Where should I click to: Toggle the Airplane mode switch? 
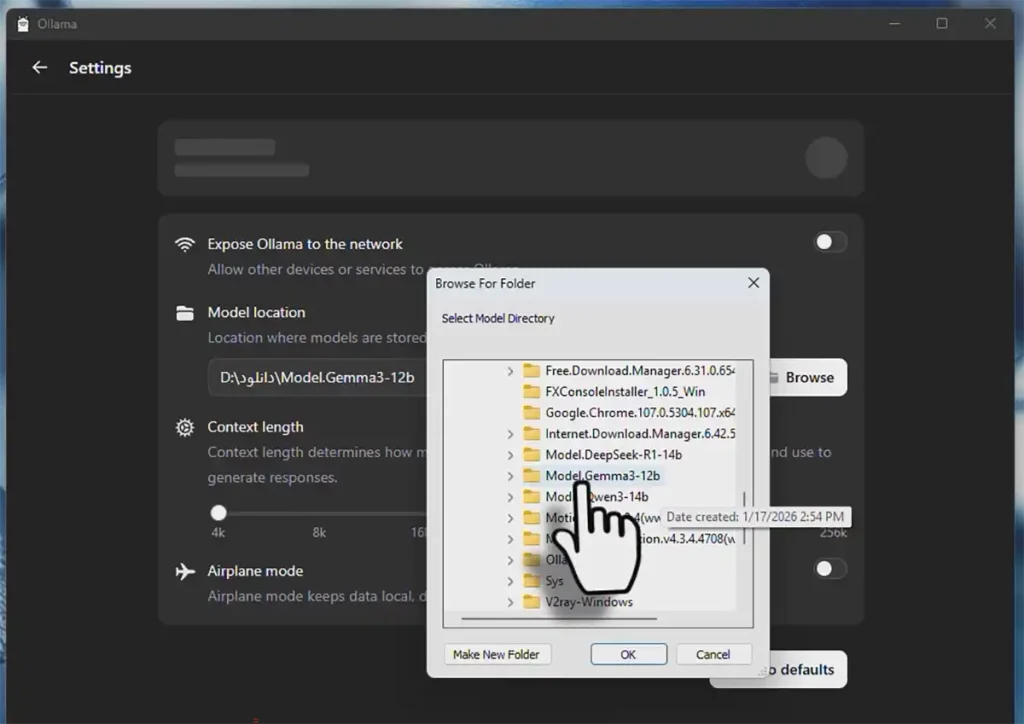(830, 569)
